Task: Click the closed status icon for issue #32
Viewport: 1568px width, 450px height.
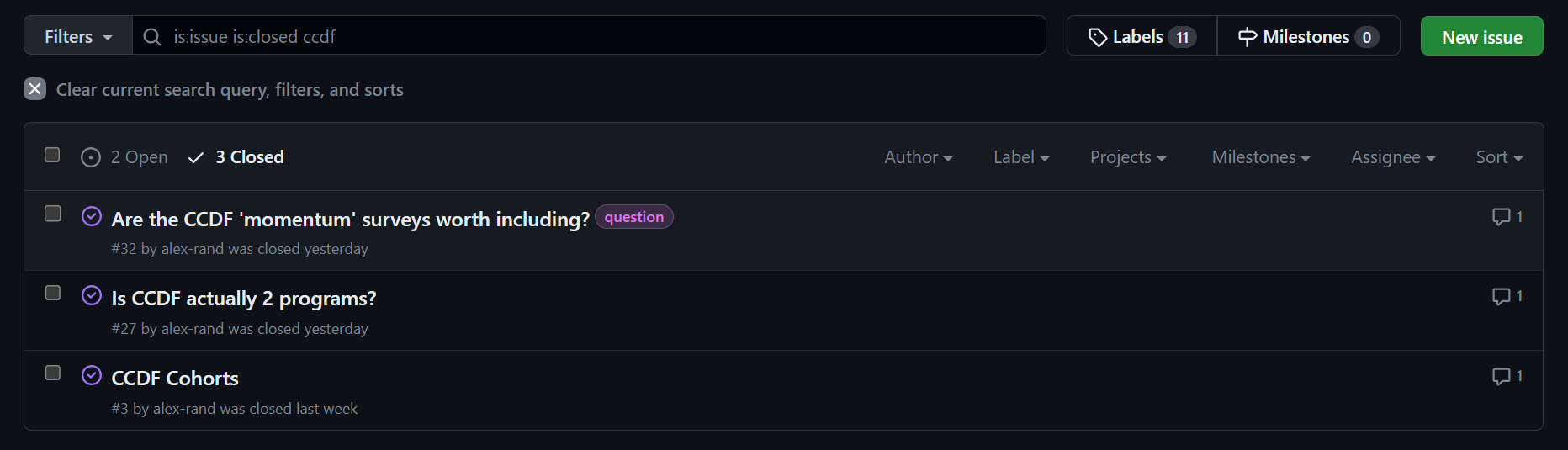Action: click(92, 216)
